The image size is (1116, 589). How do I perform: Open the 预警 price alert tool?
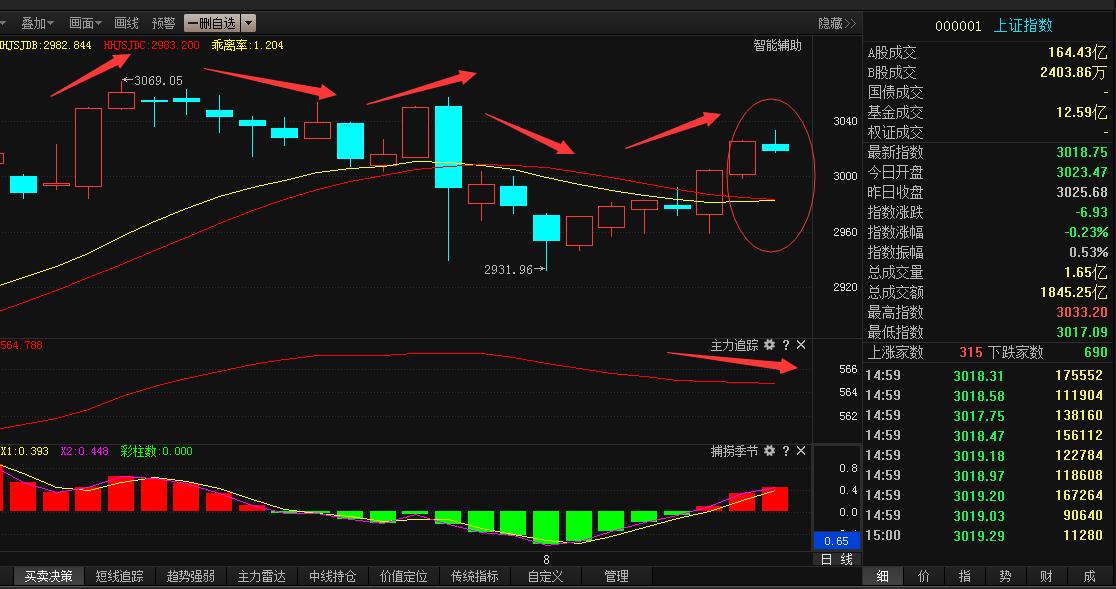[163, 22]
